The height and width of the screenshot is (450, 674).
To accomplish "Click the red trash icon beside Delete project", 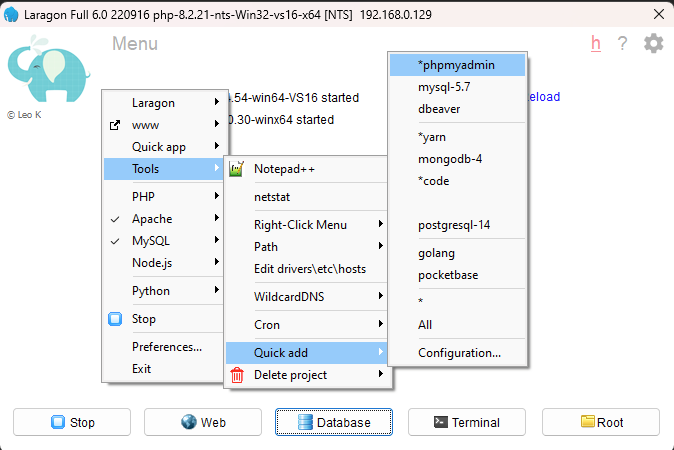I will coord(237,375).
